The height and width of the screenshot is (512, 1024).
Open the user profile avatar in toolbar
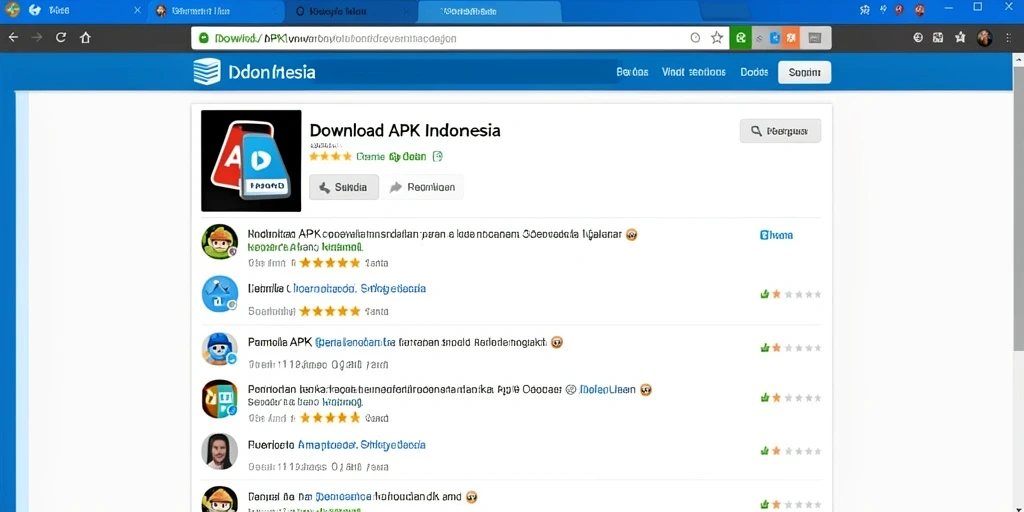pos(984,38)
